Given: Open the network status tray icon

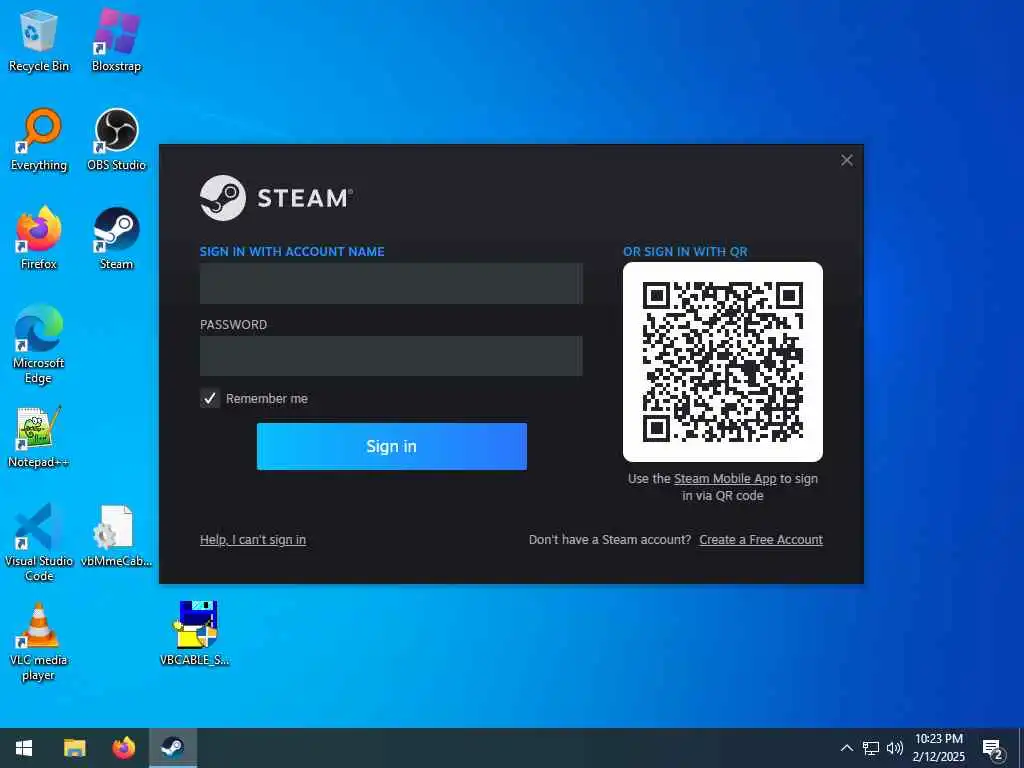Looking at the screenshot, I should tap(871, 748).
